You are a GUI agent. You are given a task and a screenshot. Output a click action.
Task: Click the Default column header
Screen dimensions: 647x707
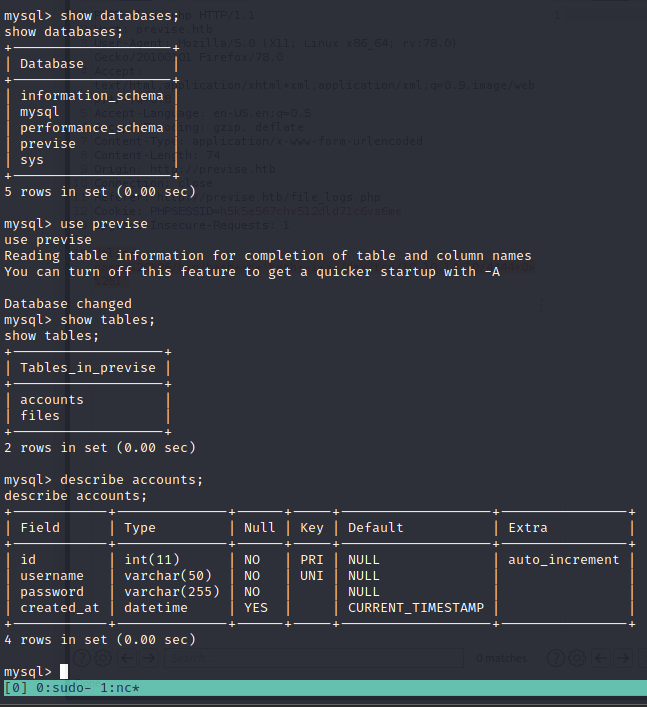click(x=376, y=528)
